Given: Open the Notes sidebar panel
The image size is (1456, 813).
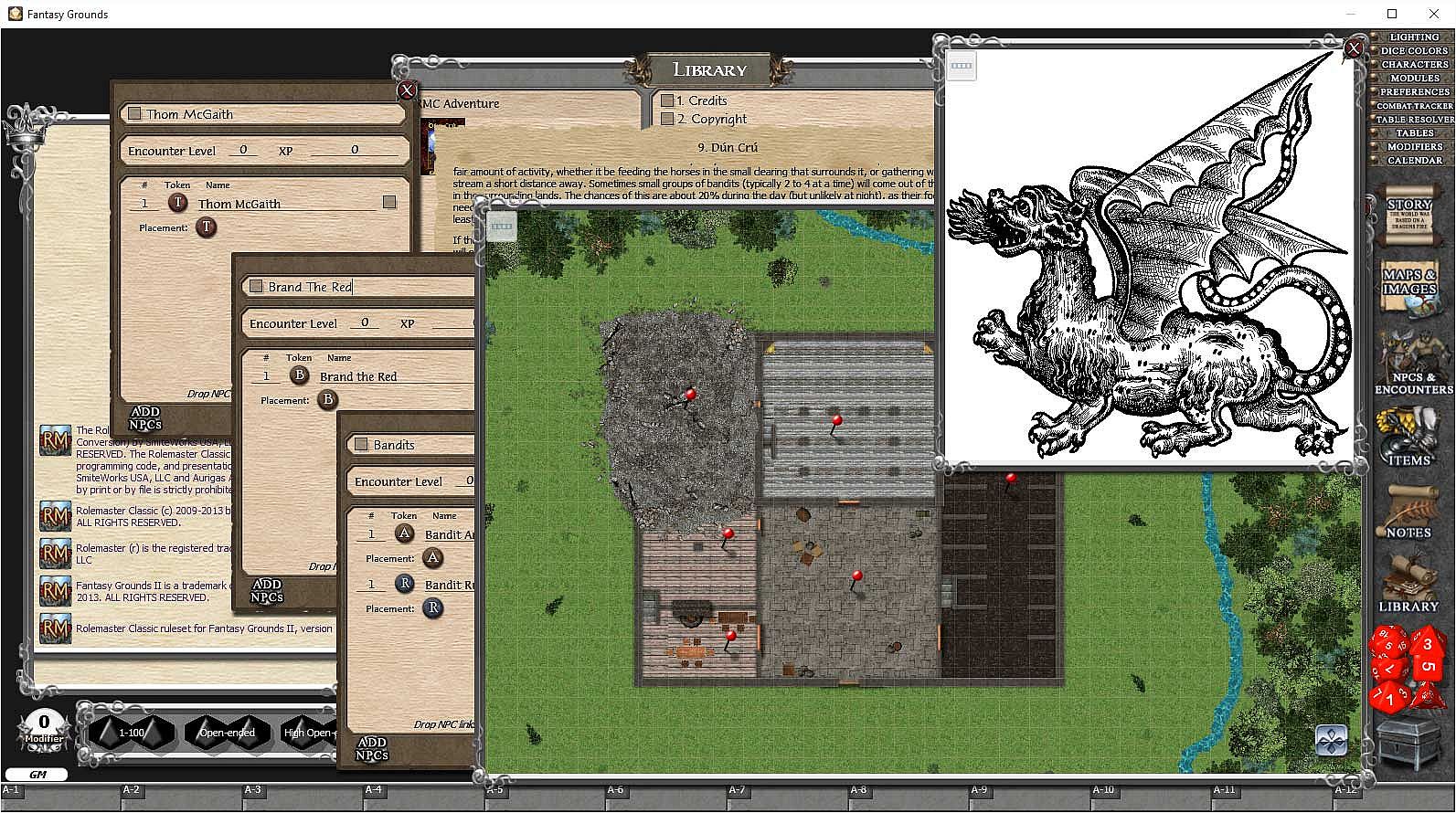Looking at the screenshot, I should [x=1408, y=512].
